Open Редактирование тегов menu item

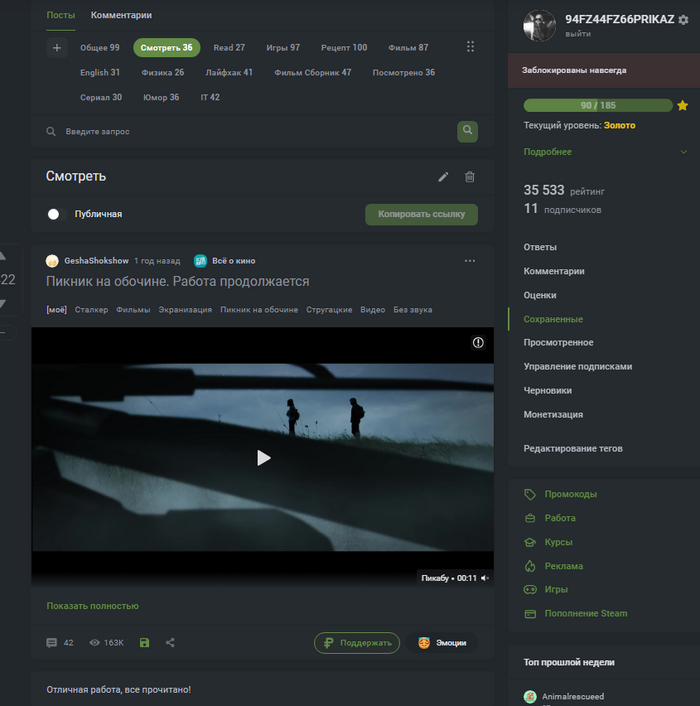click(573, 448)
